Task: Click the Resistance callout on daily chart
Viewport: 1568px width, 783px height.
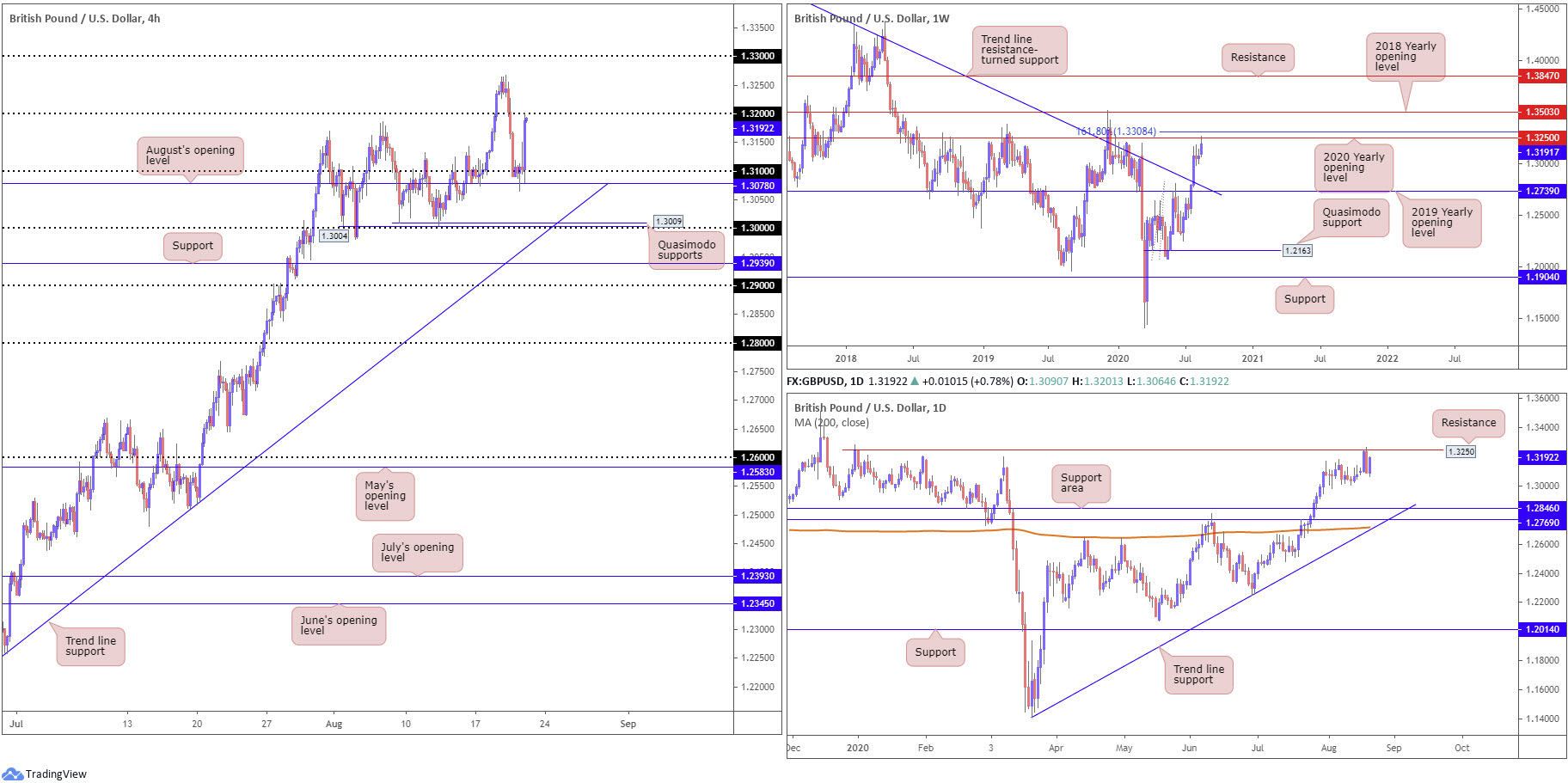Action: pos(1468,423)
